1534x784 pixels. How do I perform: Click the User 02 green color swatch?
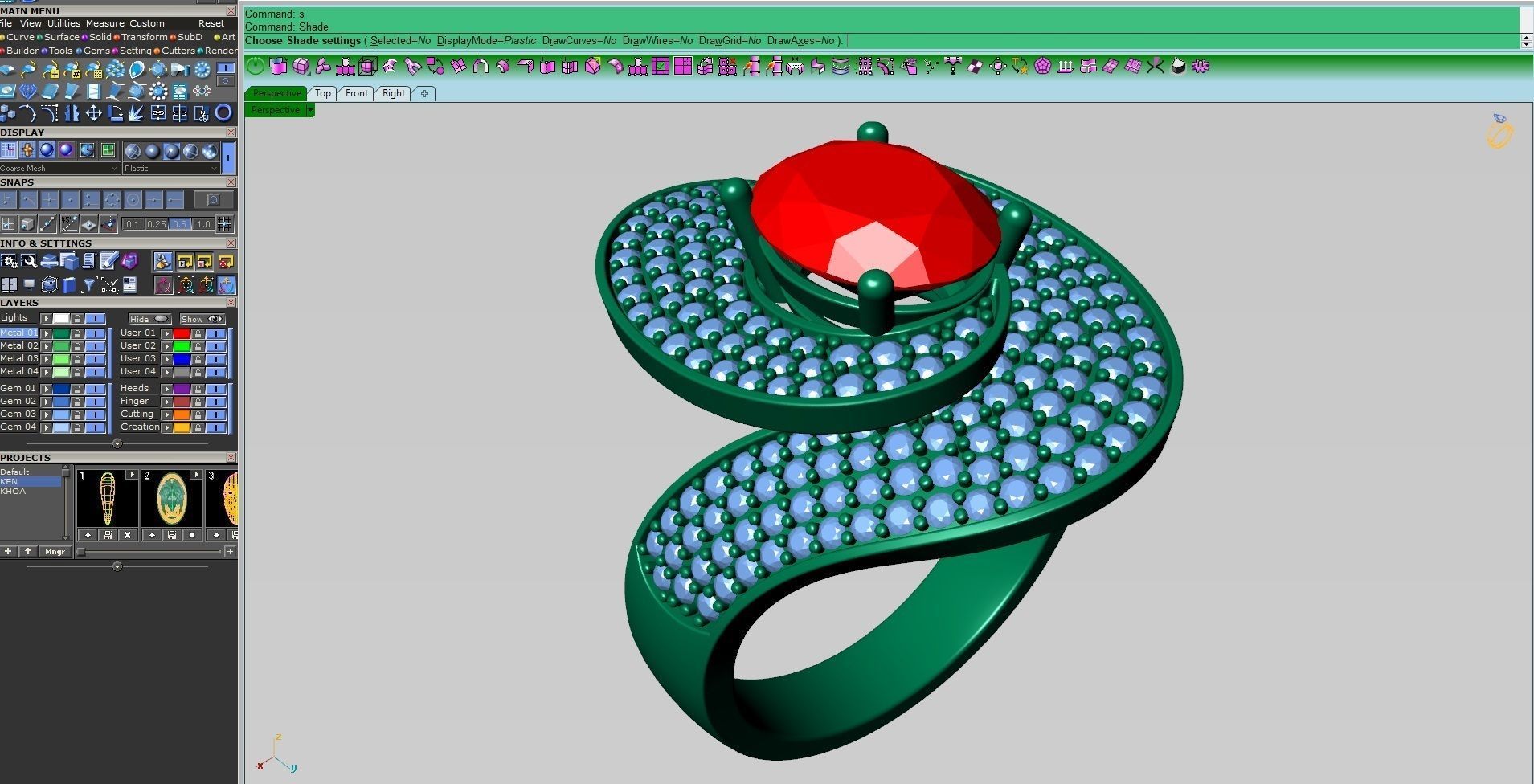182,346
